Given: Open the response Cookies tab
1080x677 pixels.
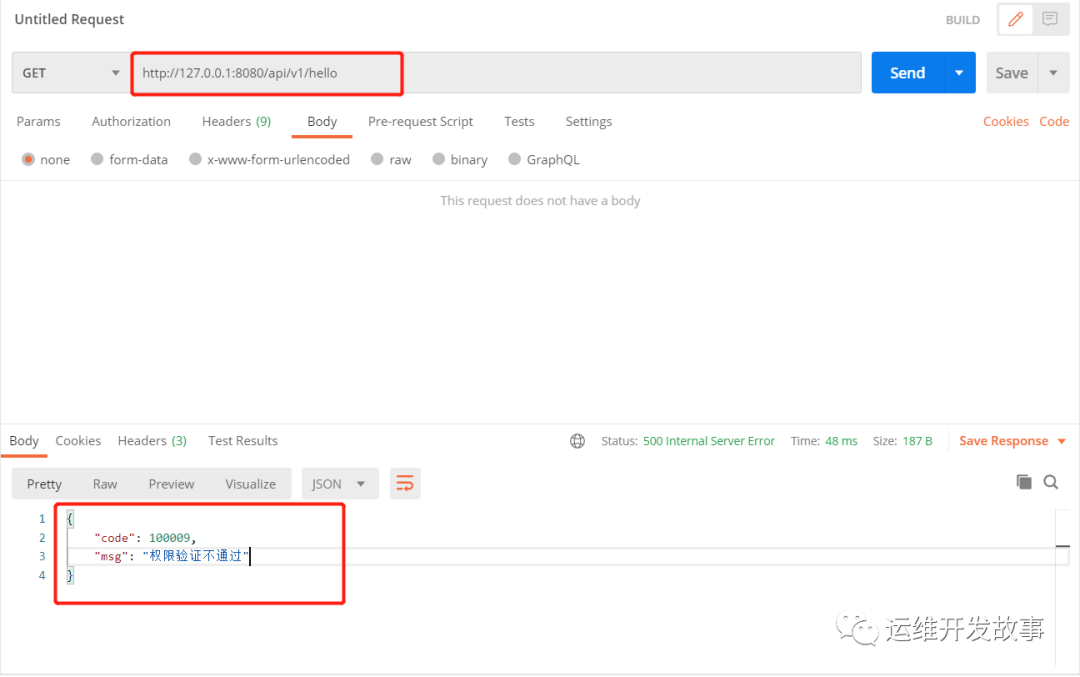Looking at the screenshot, I should [78, 441].
